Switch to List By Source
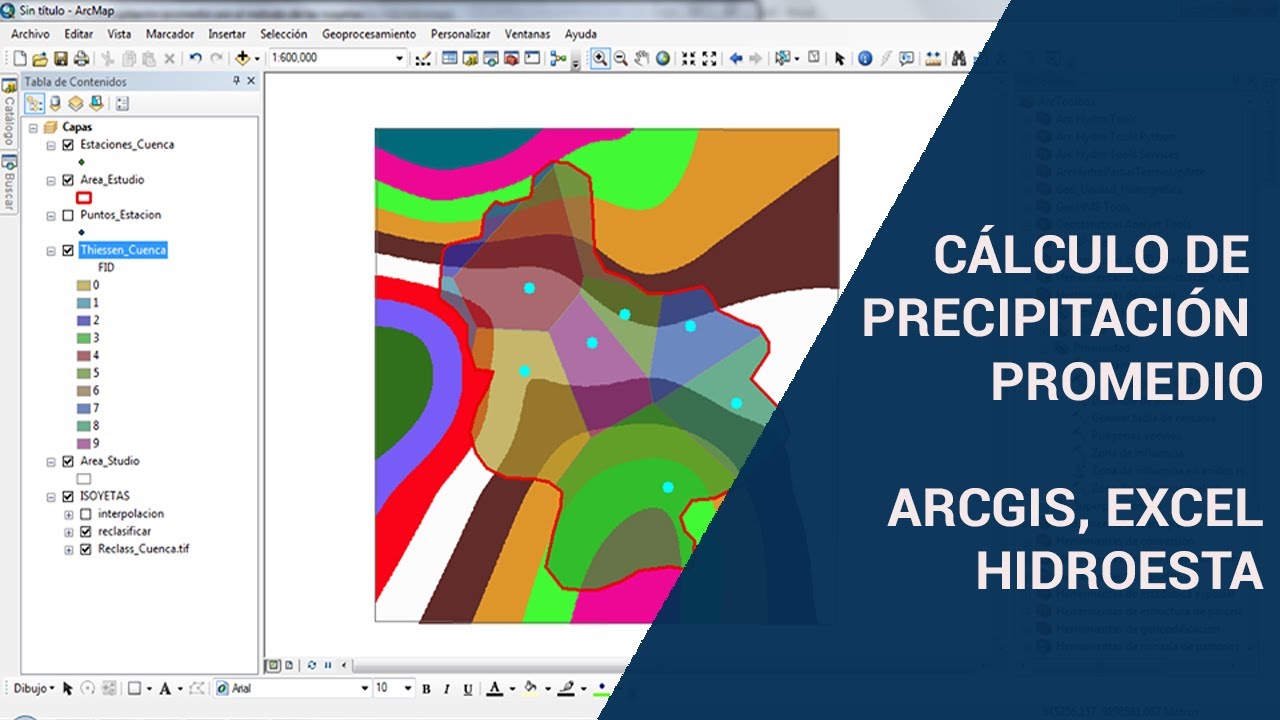The width and height of the screenshot is (1280, 720). [x=55, y=103]
